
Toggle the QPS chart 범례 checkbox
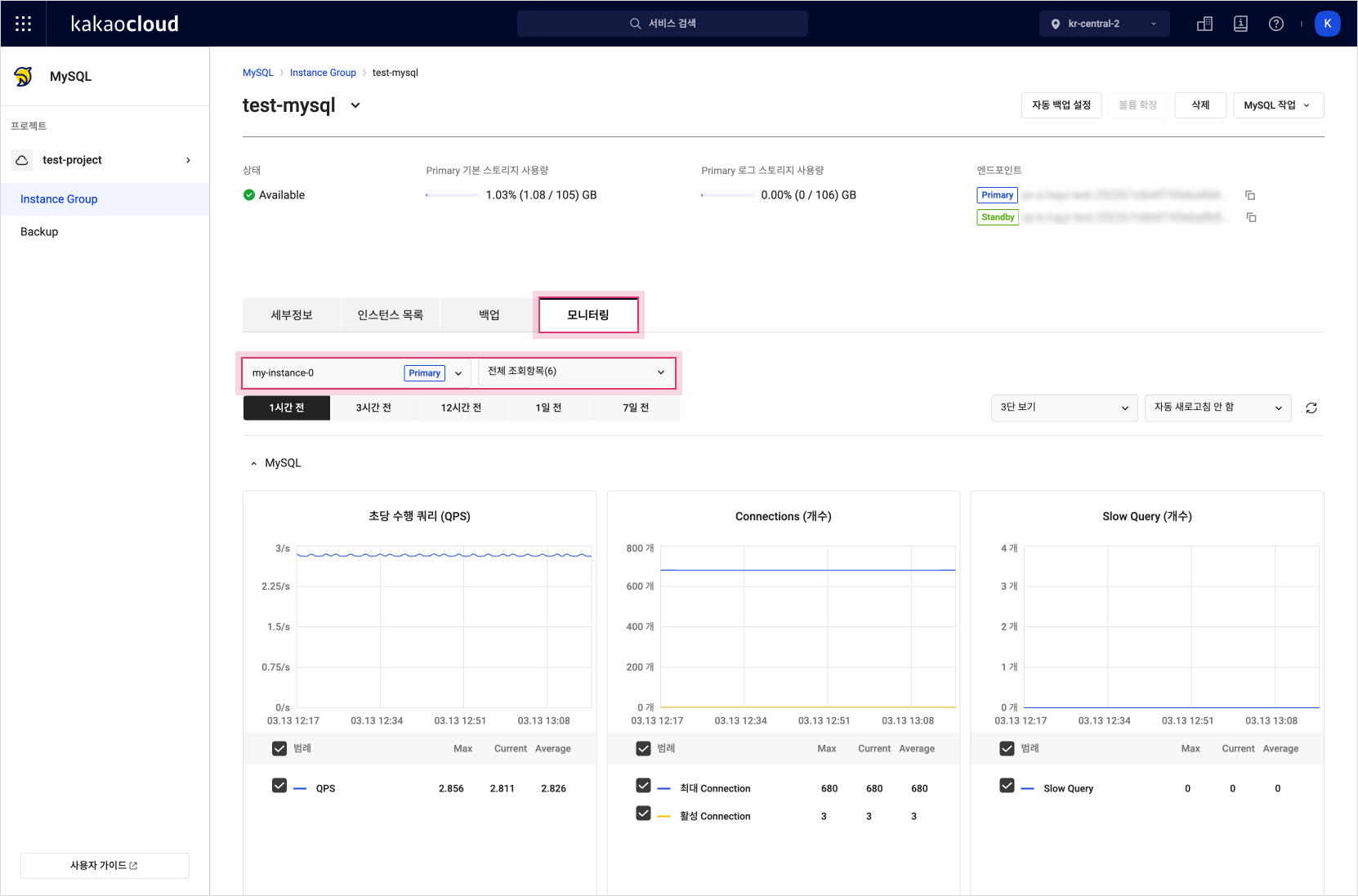279,749
